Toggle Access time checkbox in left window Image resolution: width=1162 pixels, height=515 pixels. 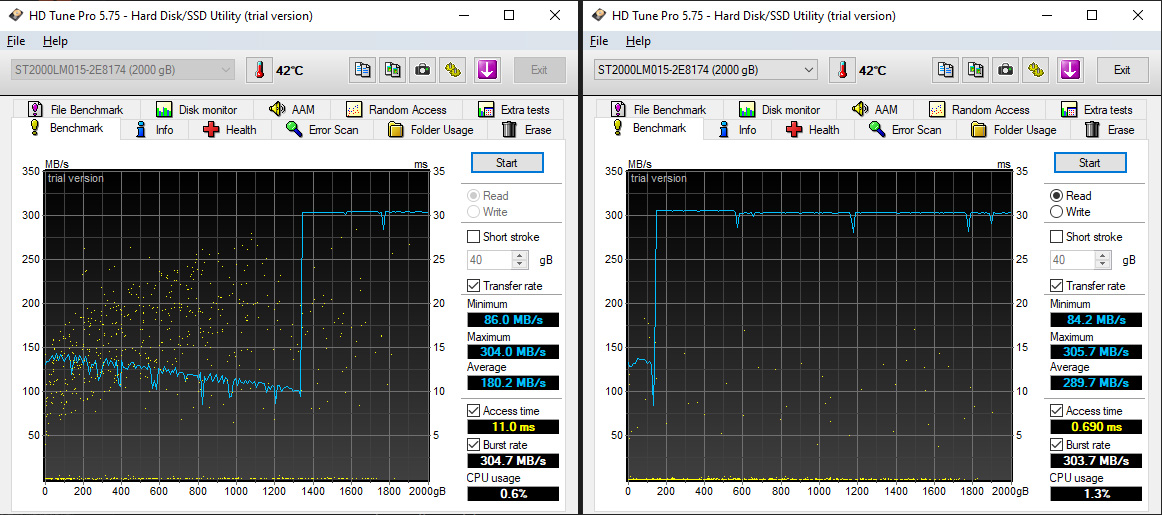[473, 411]
